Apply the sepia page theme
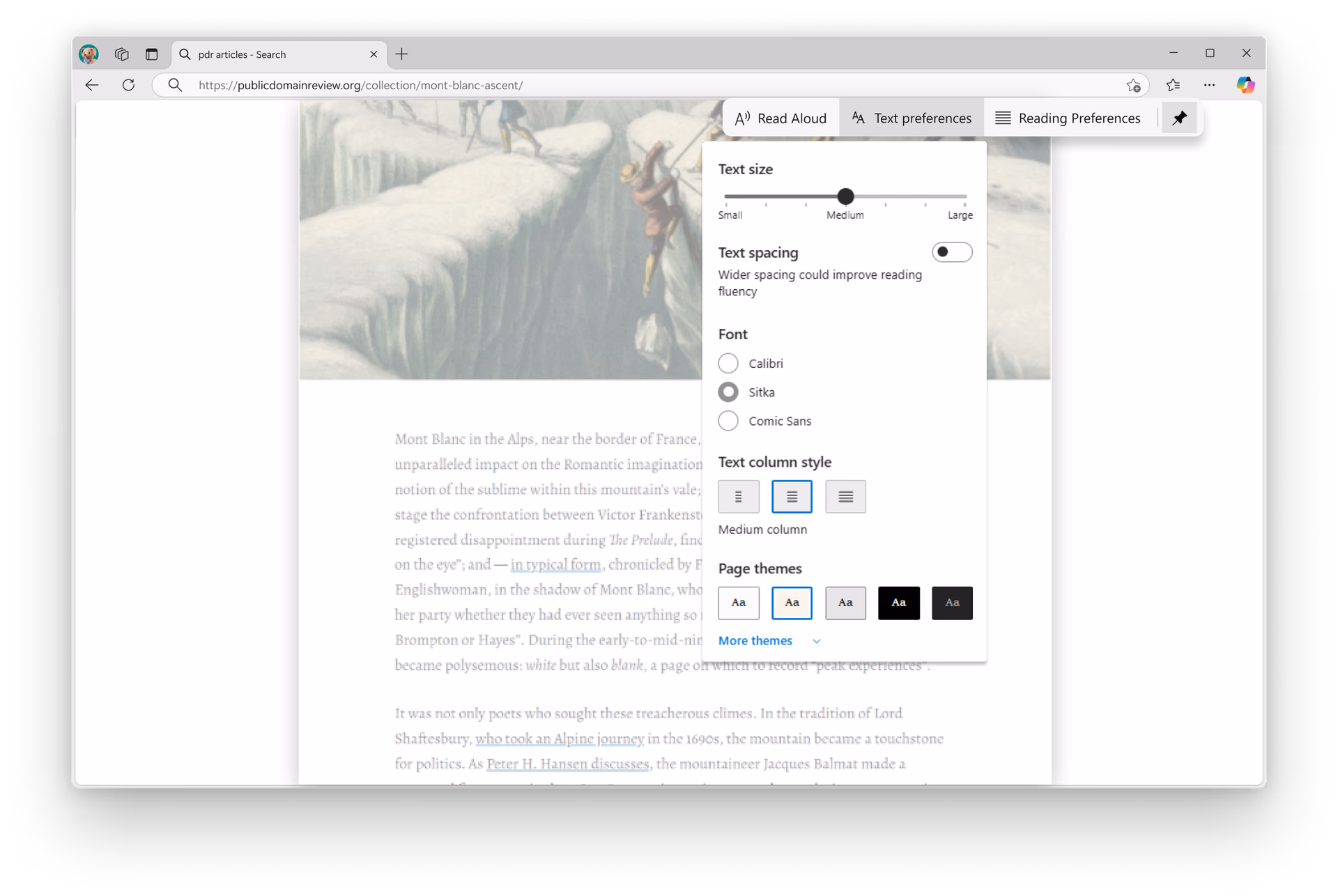Image resolution: width=1338 pixels, height=896 pixels. point(792,603)
